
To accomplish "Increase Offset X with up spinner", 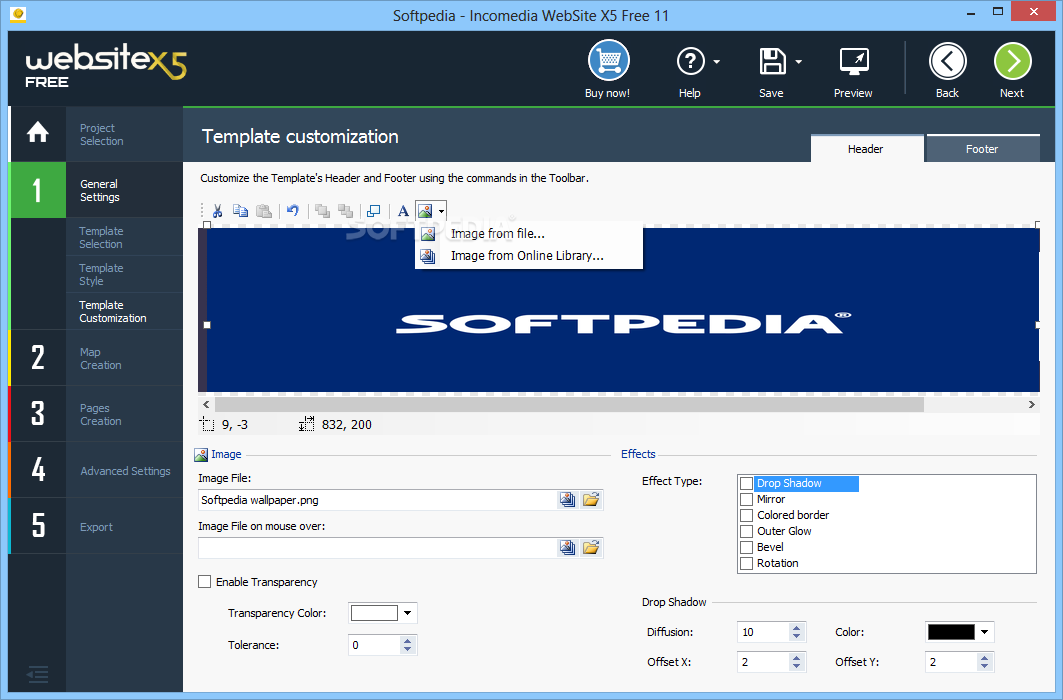I will pos(797,657).
